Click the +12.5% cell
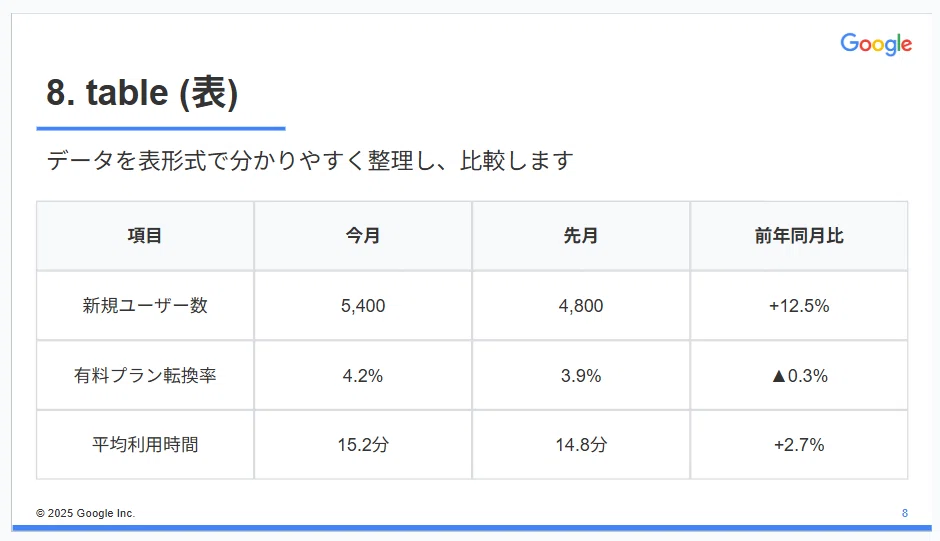Image resolution: width=940 pixels, height=541 pixels. 799,306
